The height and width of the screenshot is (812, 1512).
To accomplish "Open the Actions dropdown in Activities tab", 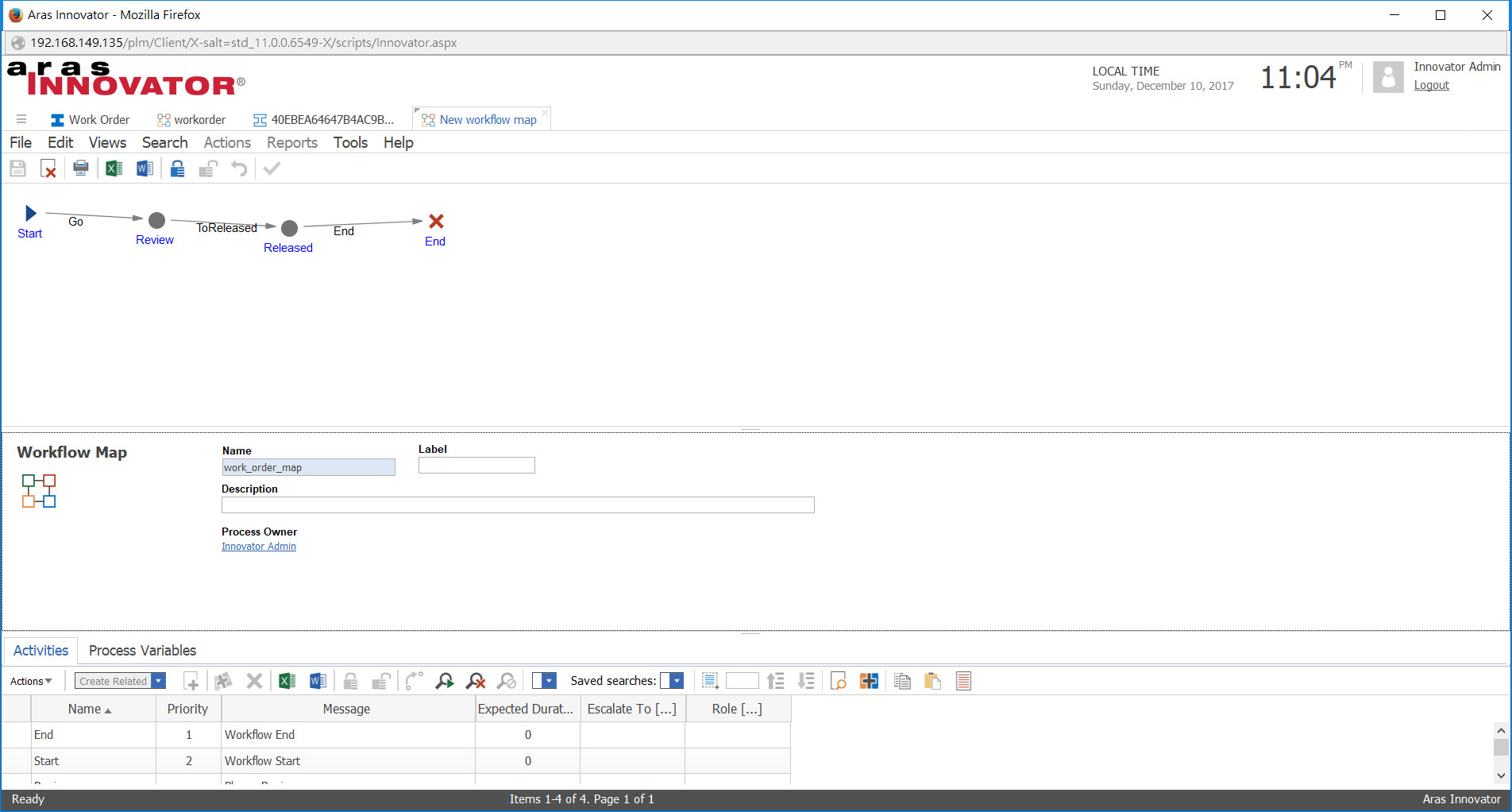I will pyautogui.click(x=31, y=681).
